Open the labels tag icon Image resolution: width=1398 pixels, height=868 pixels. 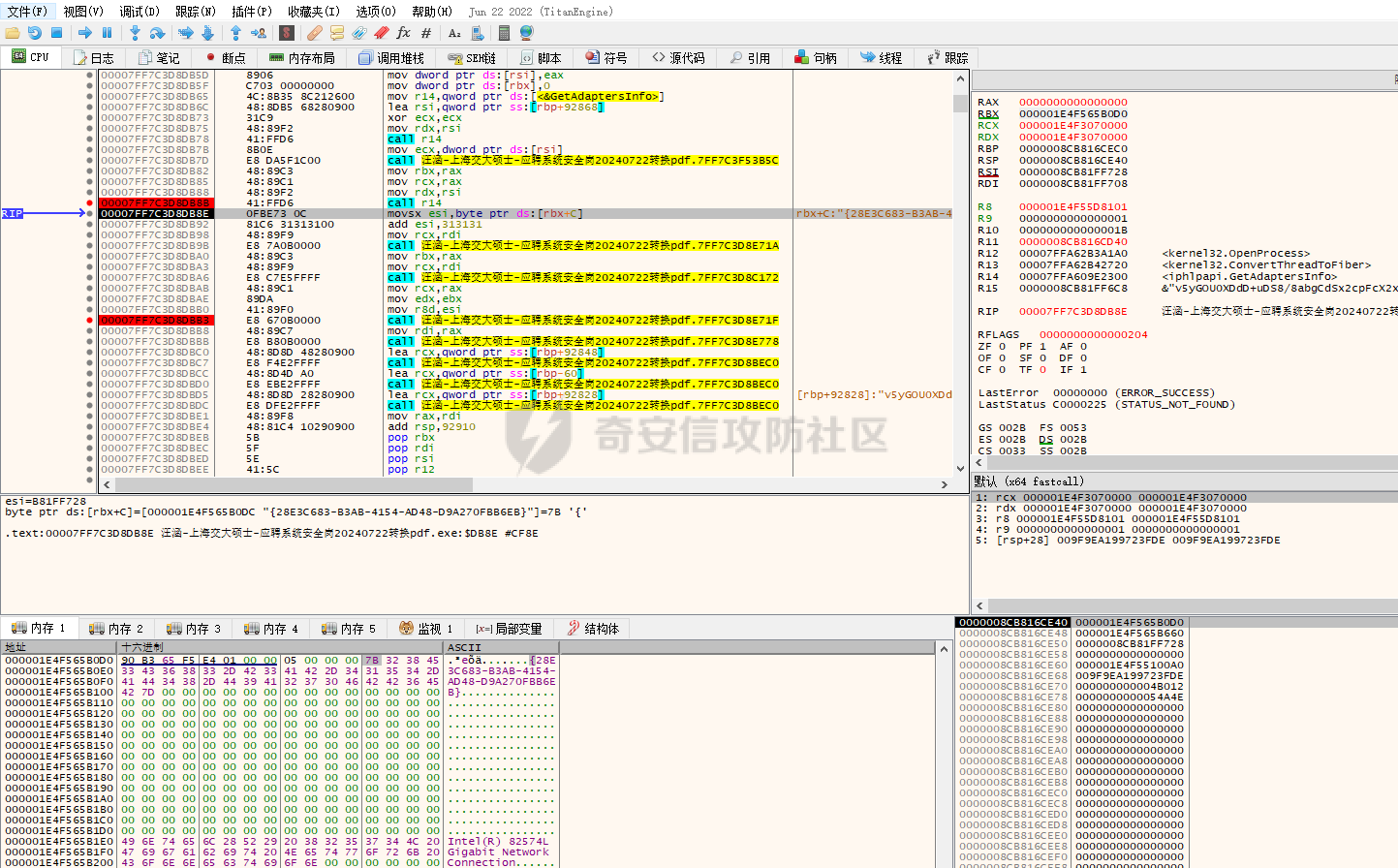(x=359, y=33)
